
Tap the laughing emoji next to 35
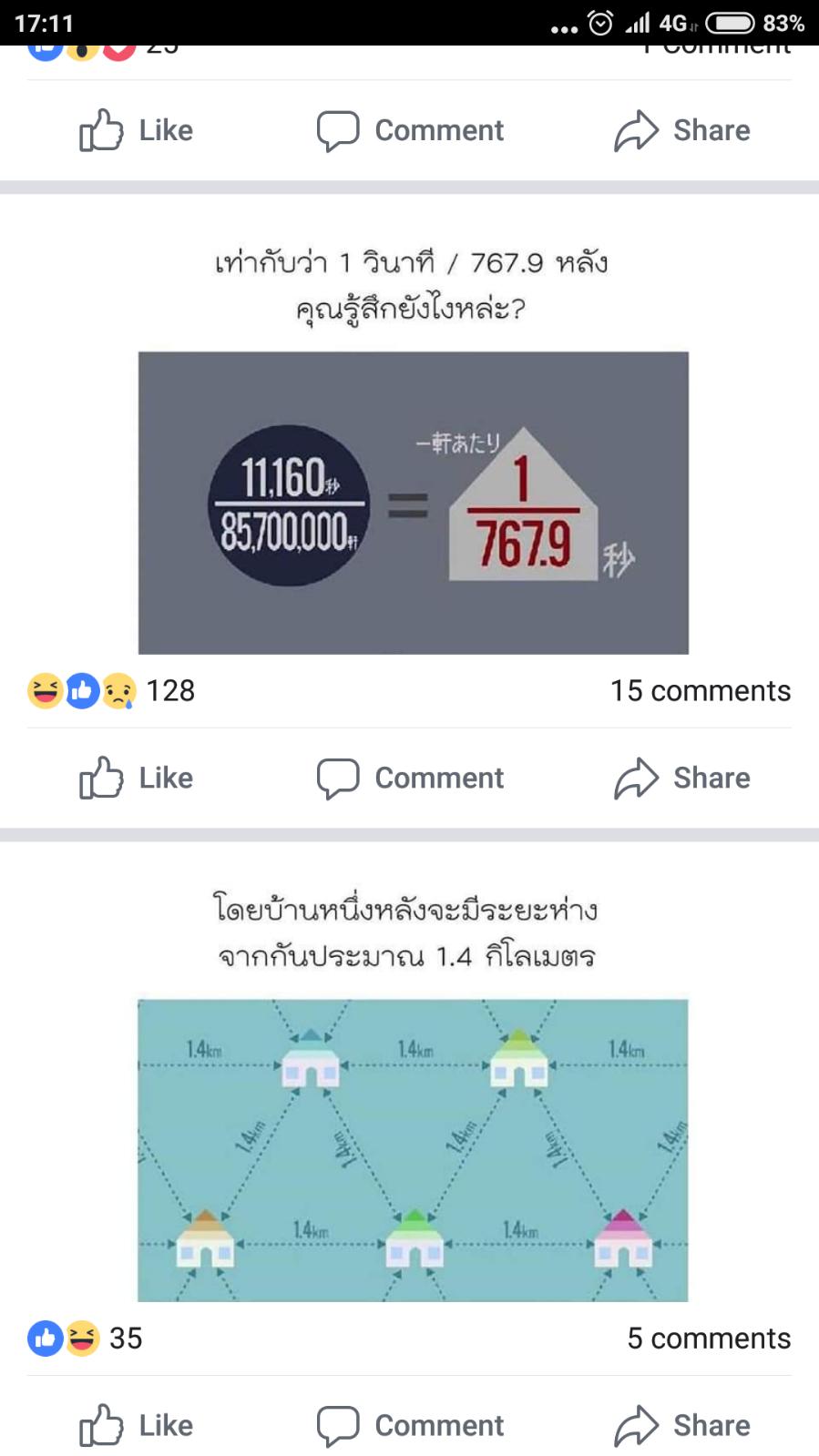(x=83, y=1339)
